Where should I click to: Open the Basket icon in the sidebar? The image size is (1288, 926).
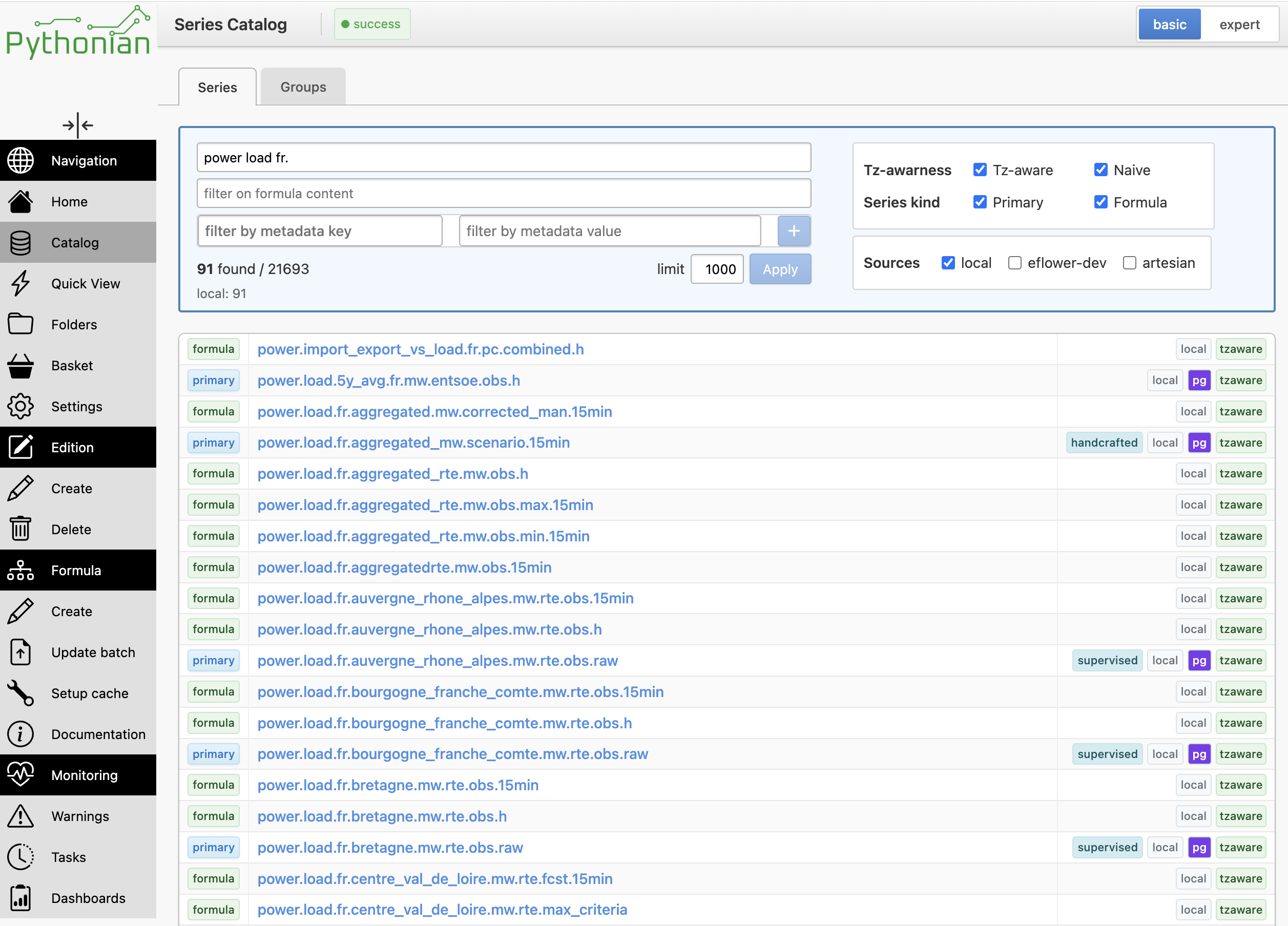[20, 366]
